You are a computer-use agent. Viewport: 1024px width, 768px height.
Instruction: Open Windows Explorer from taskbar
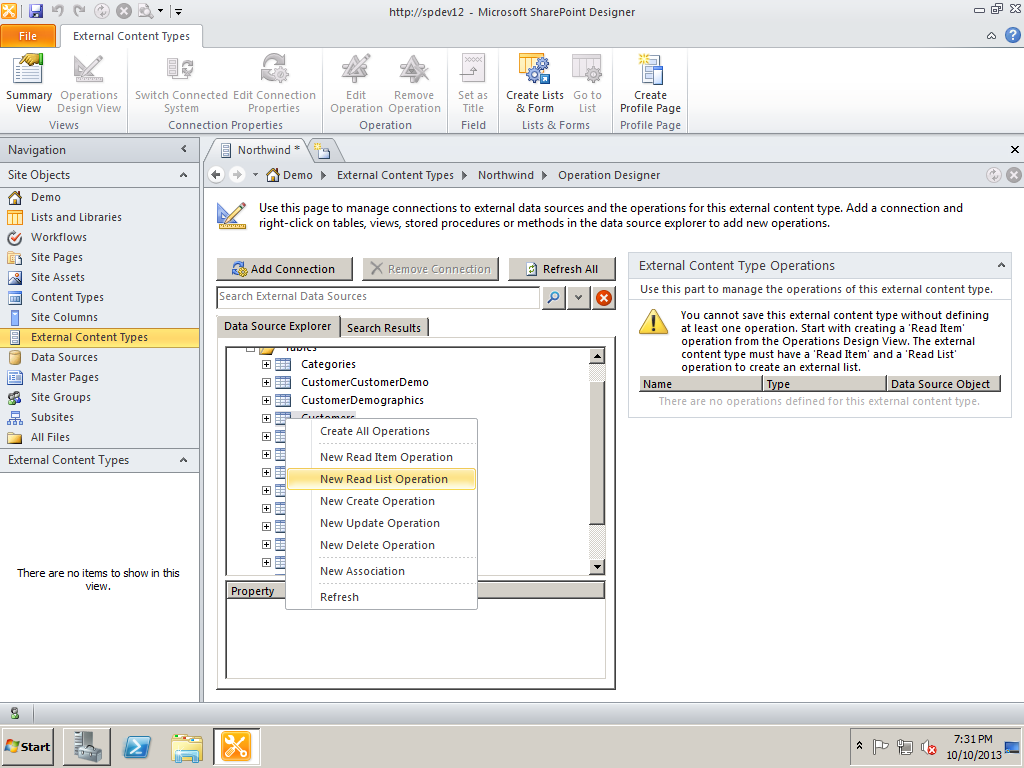(x=187, y=746)
